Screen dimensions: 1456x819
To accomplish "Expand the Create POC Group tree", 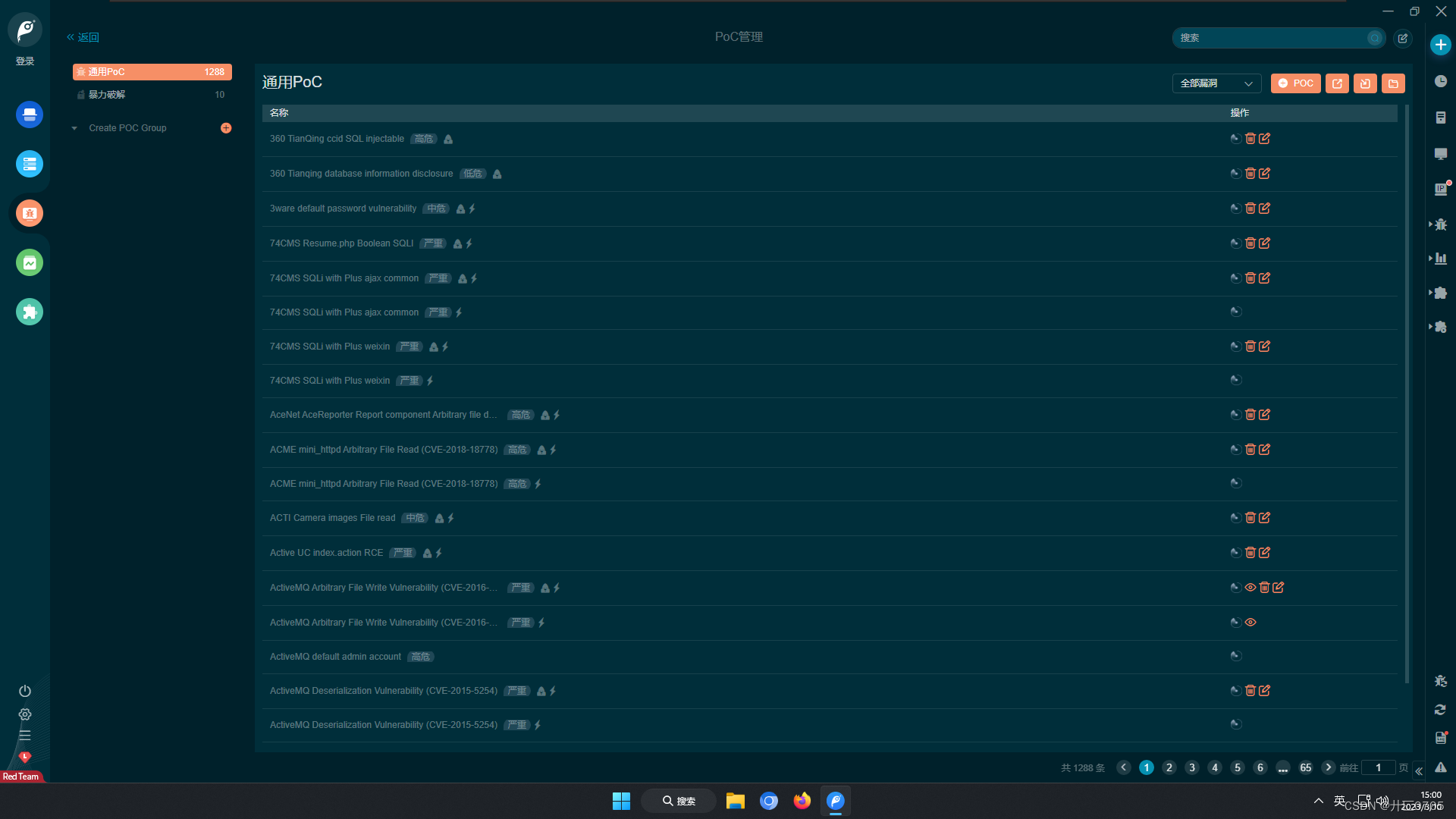I will (x=74, y=128).
